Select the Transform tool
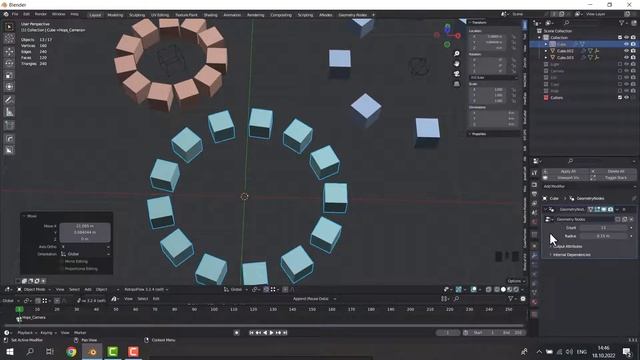The height and width of the screenshot is (360, 640). [9, 87]
